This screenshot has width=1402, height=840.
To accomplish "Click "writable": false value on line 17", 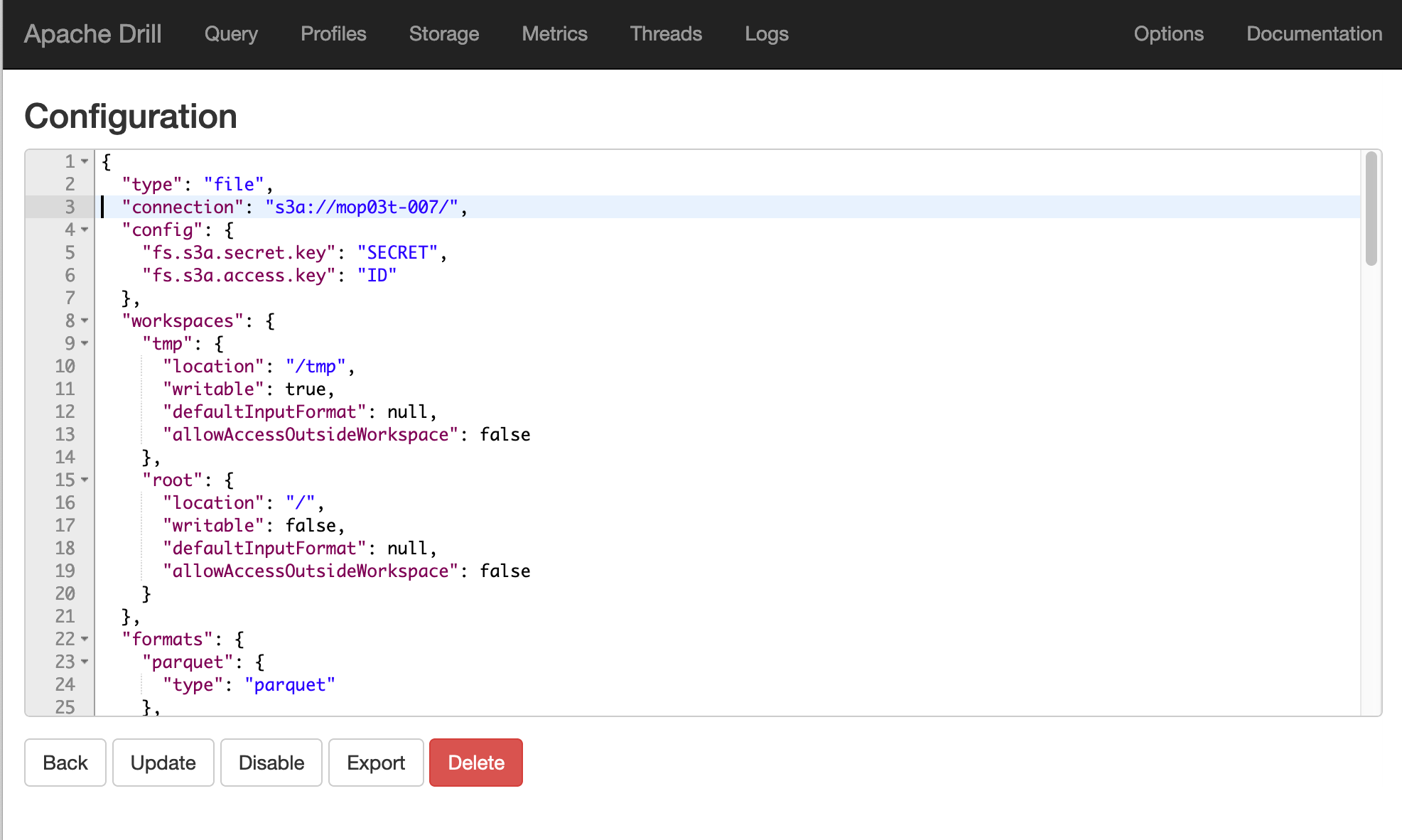I will (311, 525).
